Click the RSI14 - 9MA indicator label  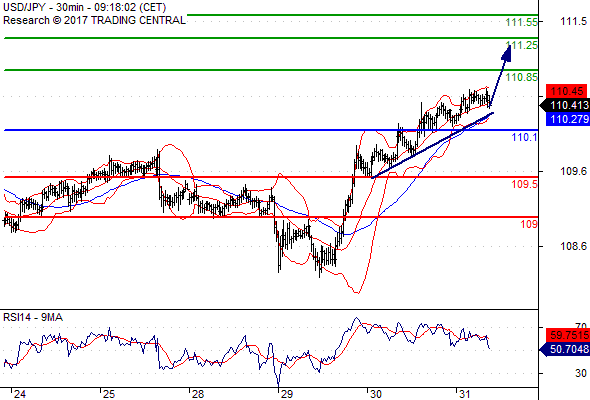pos(33,318)
